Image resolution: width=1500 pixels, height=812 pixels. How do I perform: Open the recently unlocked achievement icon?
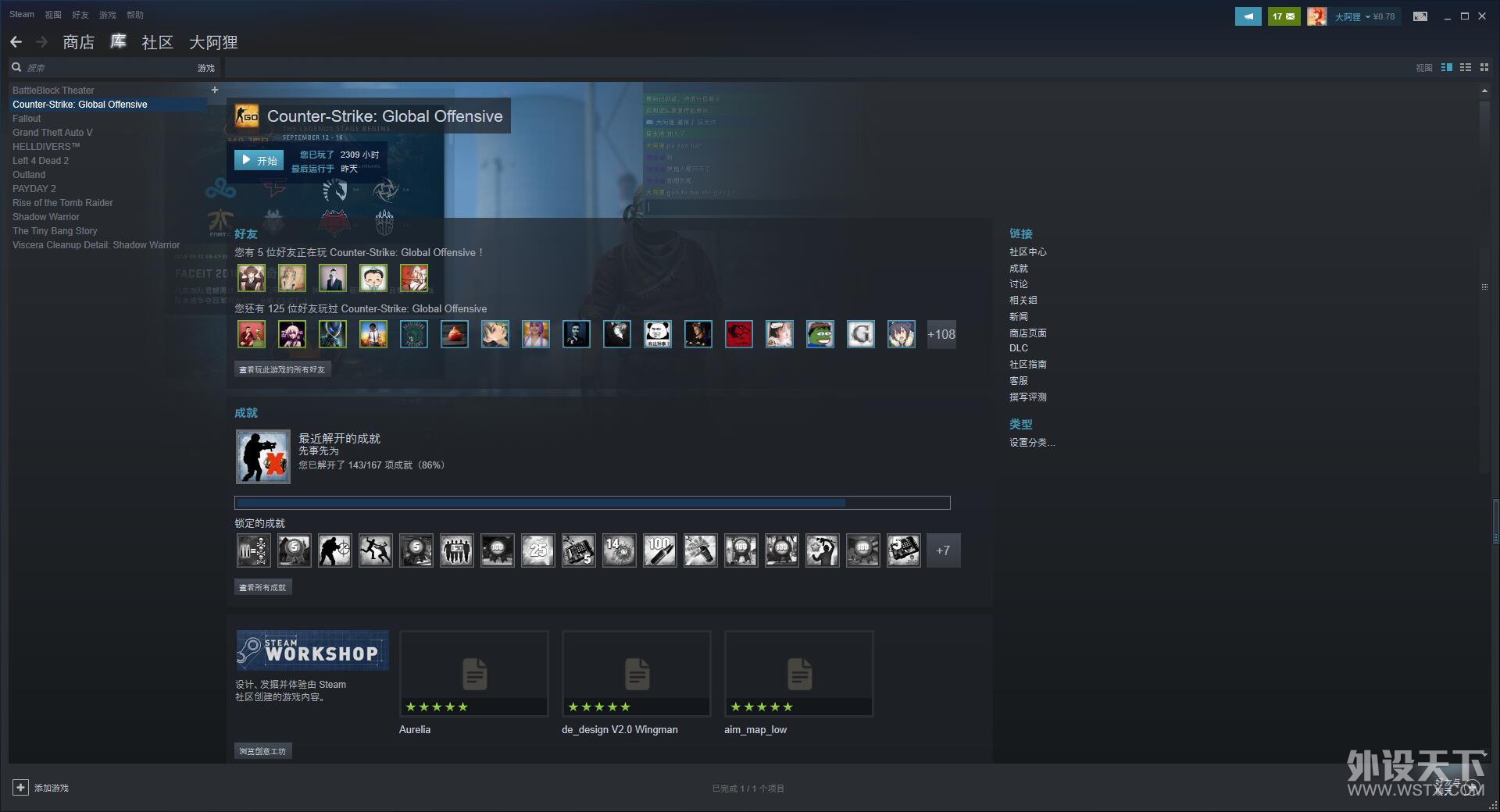(263, 457)
